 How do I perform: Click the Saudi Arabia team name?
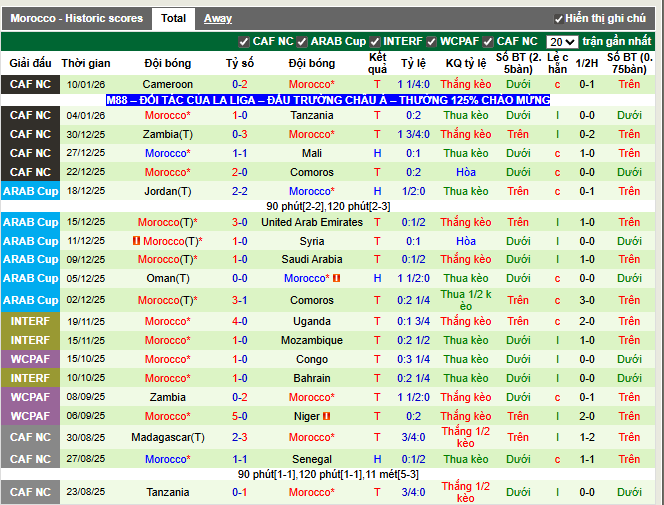312,259
